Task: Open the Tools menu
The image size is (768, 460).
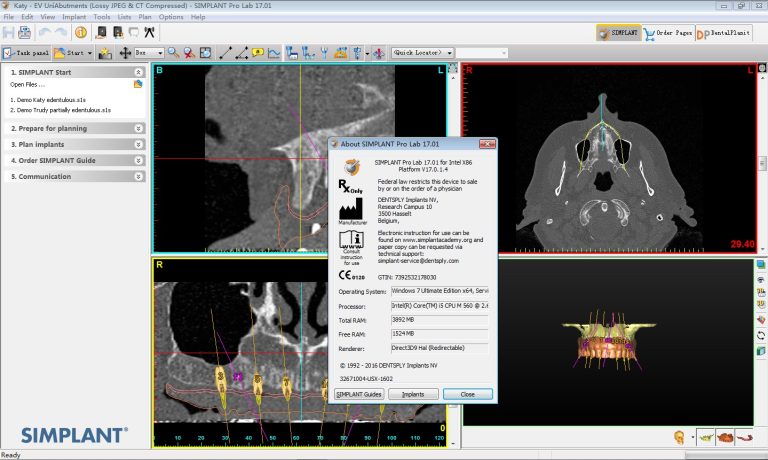Action: [102, 17]
